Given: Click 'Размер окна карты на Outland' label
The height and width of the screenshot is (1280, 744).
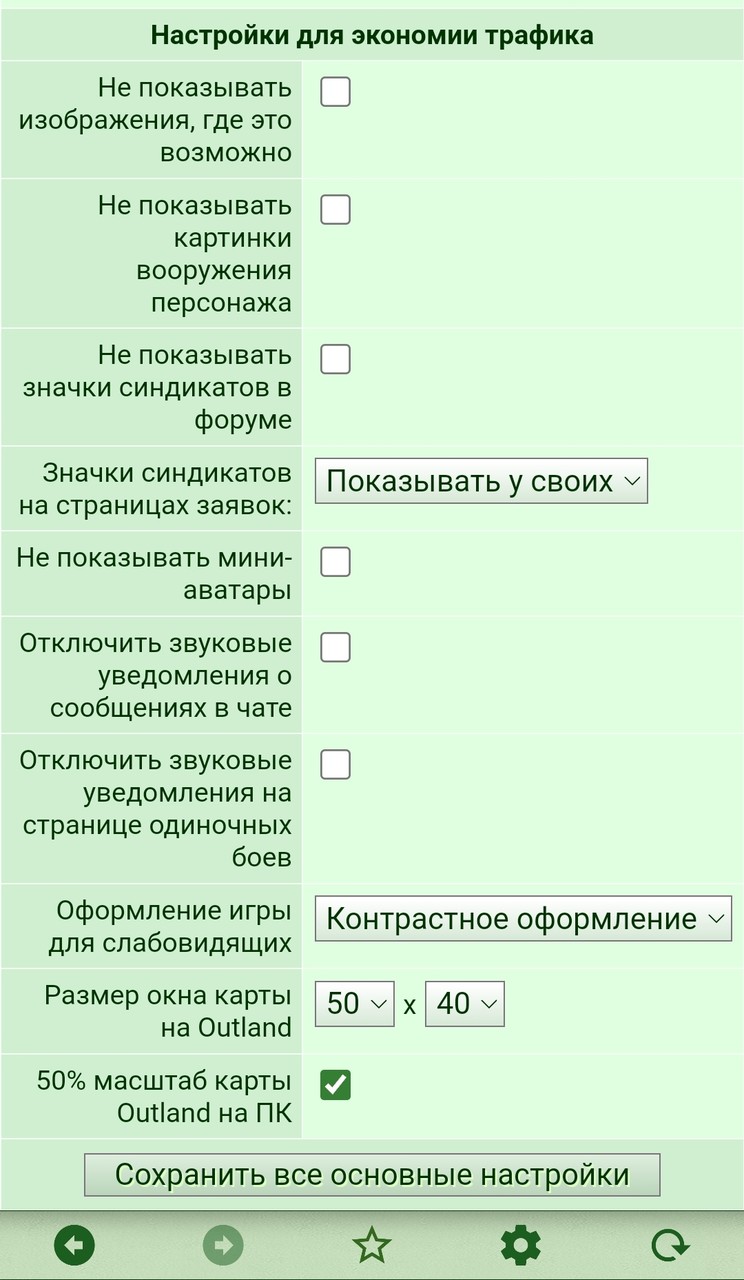Looking at the screenshot, I should coord(168,1012).
